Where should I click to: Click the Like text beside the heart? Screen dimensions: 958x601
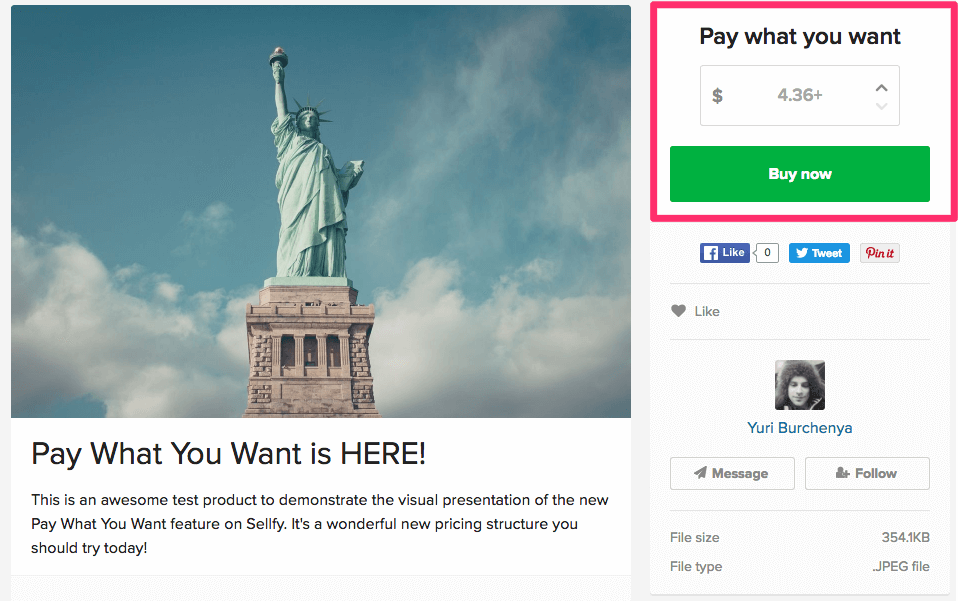[x=707, y=311]
